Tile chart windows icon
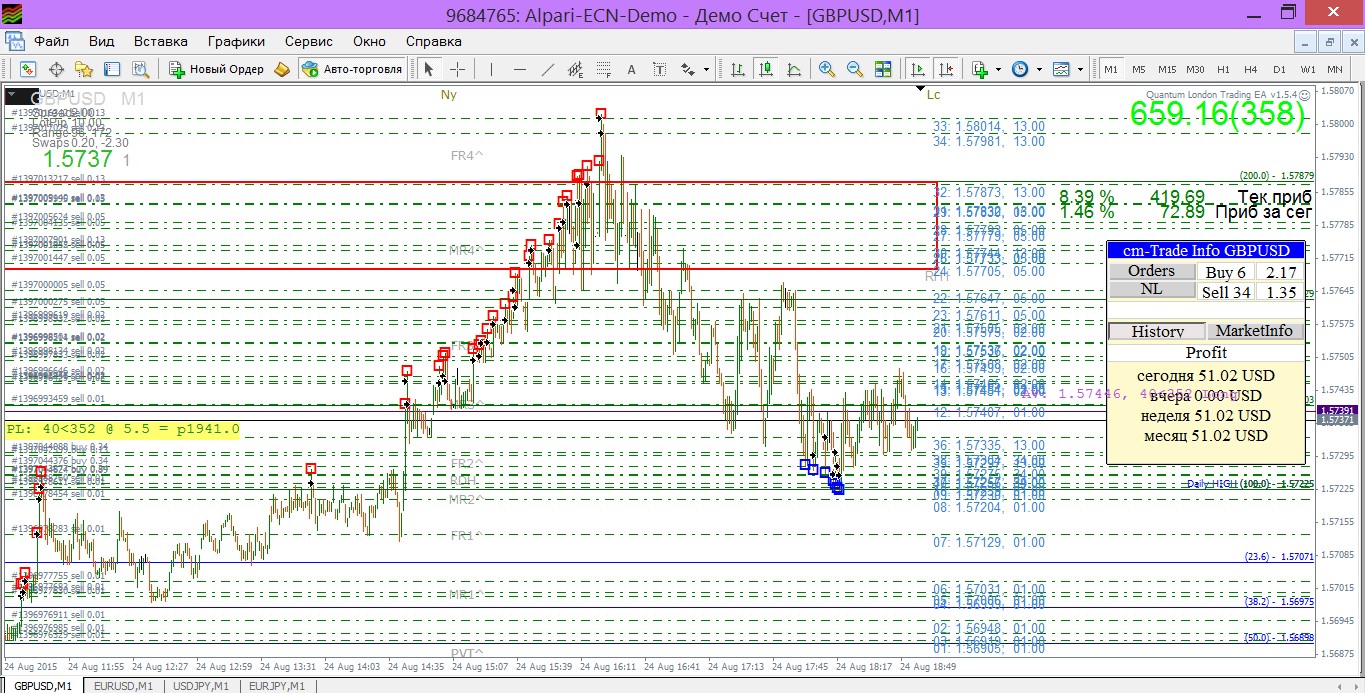Screen dimensions: 1365x693 point(883,69)
